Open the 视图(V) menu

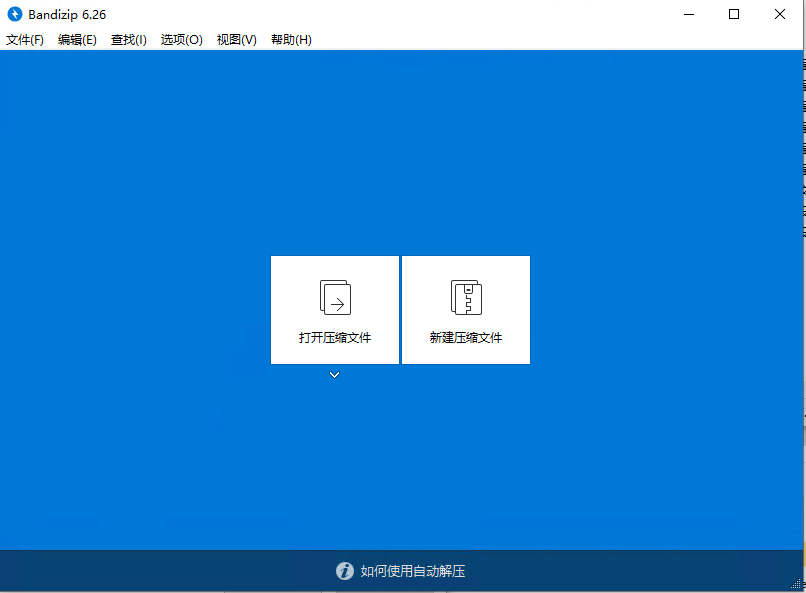pos(236,40)
